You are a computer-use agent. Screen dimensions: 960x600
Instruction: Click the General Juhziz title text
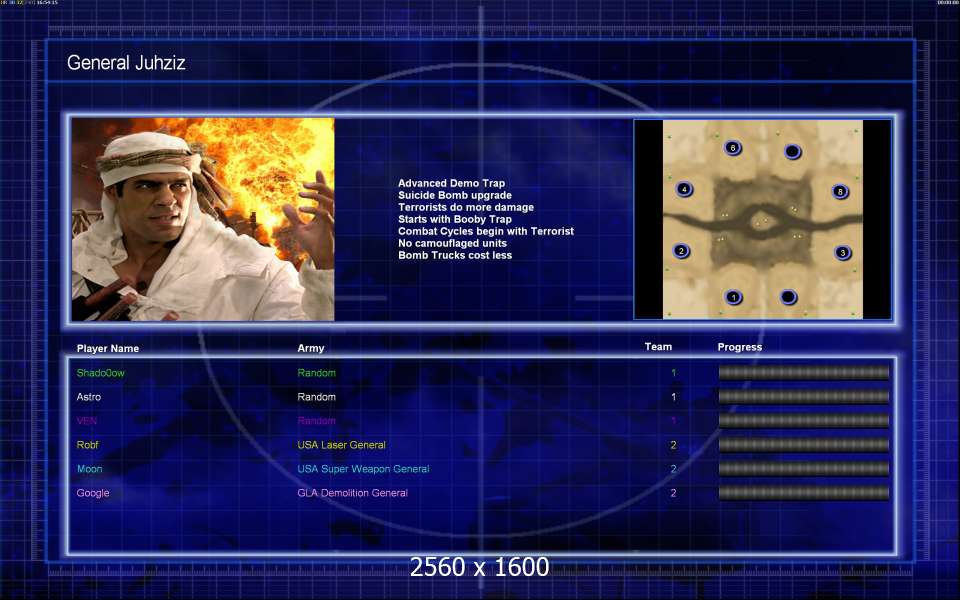(x=126, y=62)
